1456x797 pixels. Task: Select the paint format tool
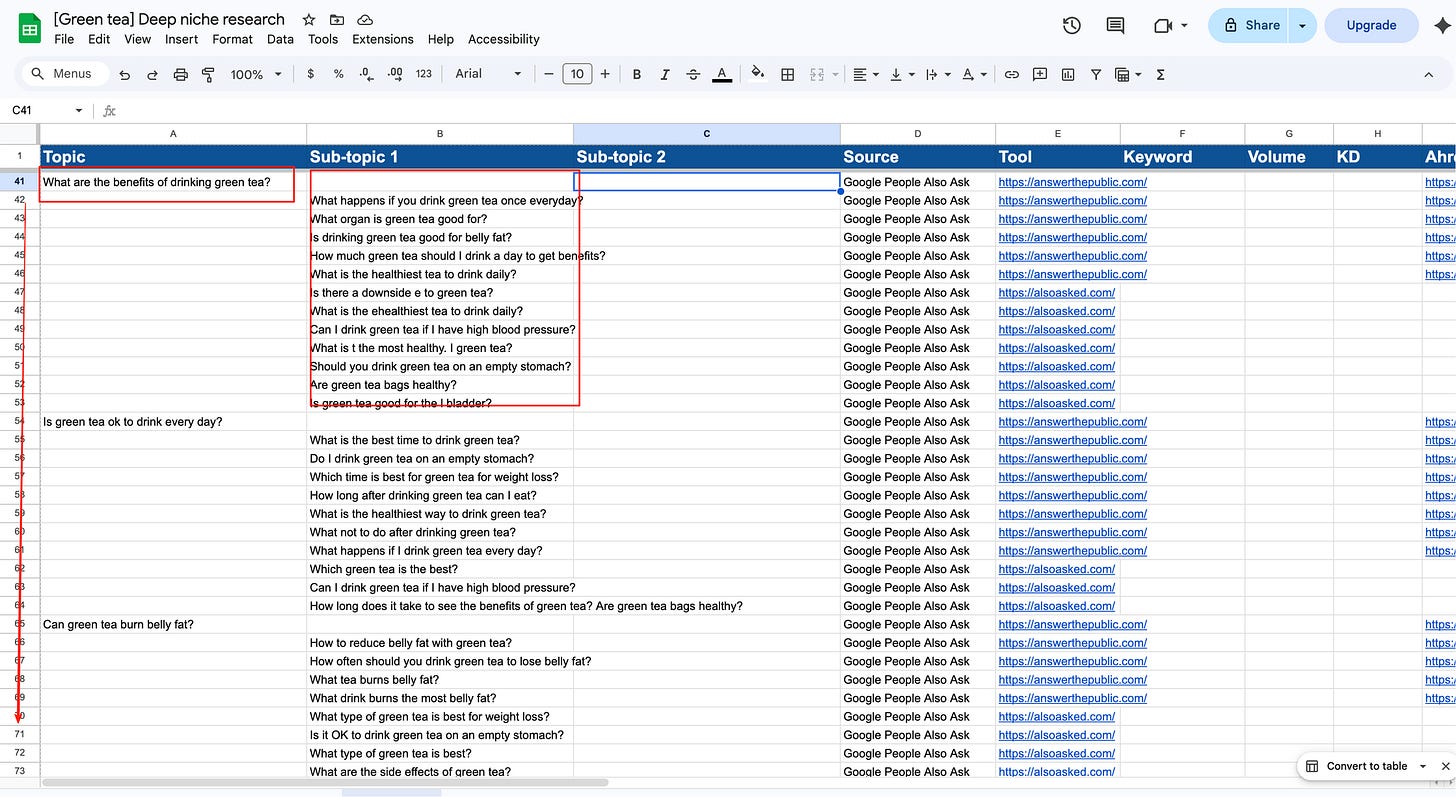pos(209,74)
